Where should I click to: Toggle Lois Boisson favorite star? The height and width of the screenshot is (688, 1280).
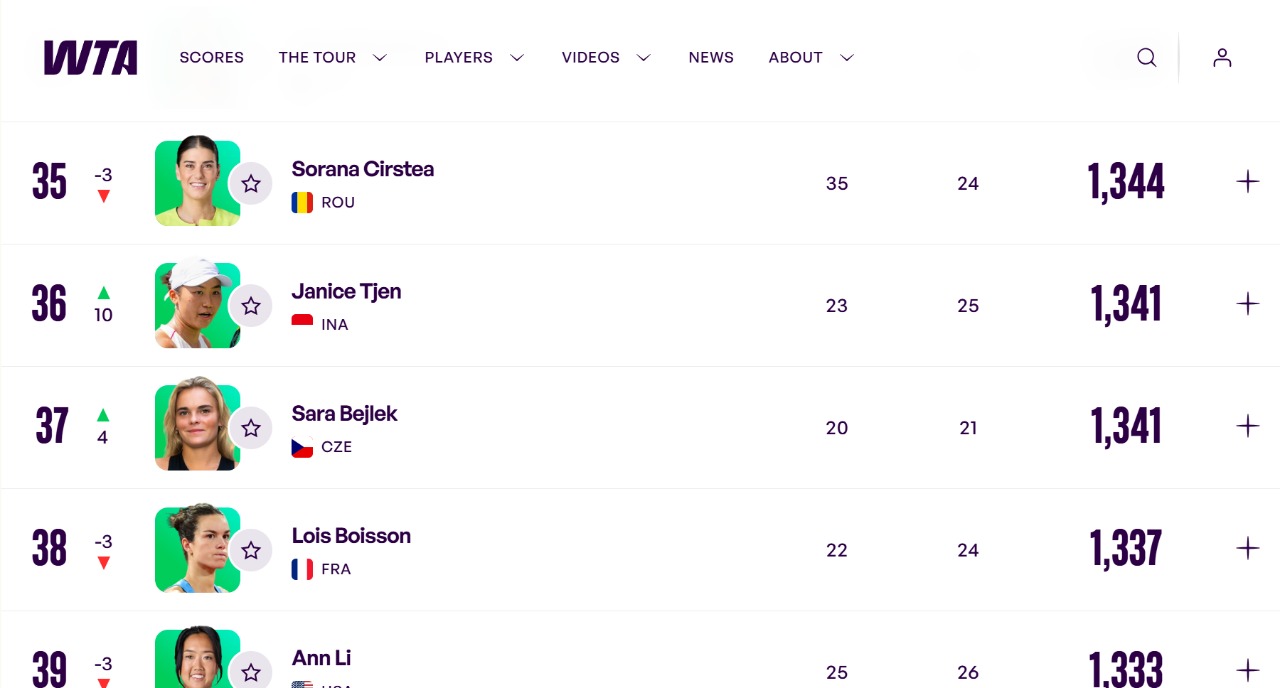point(251,550)
